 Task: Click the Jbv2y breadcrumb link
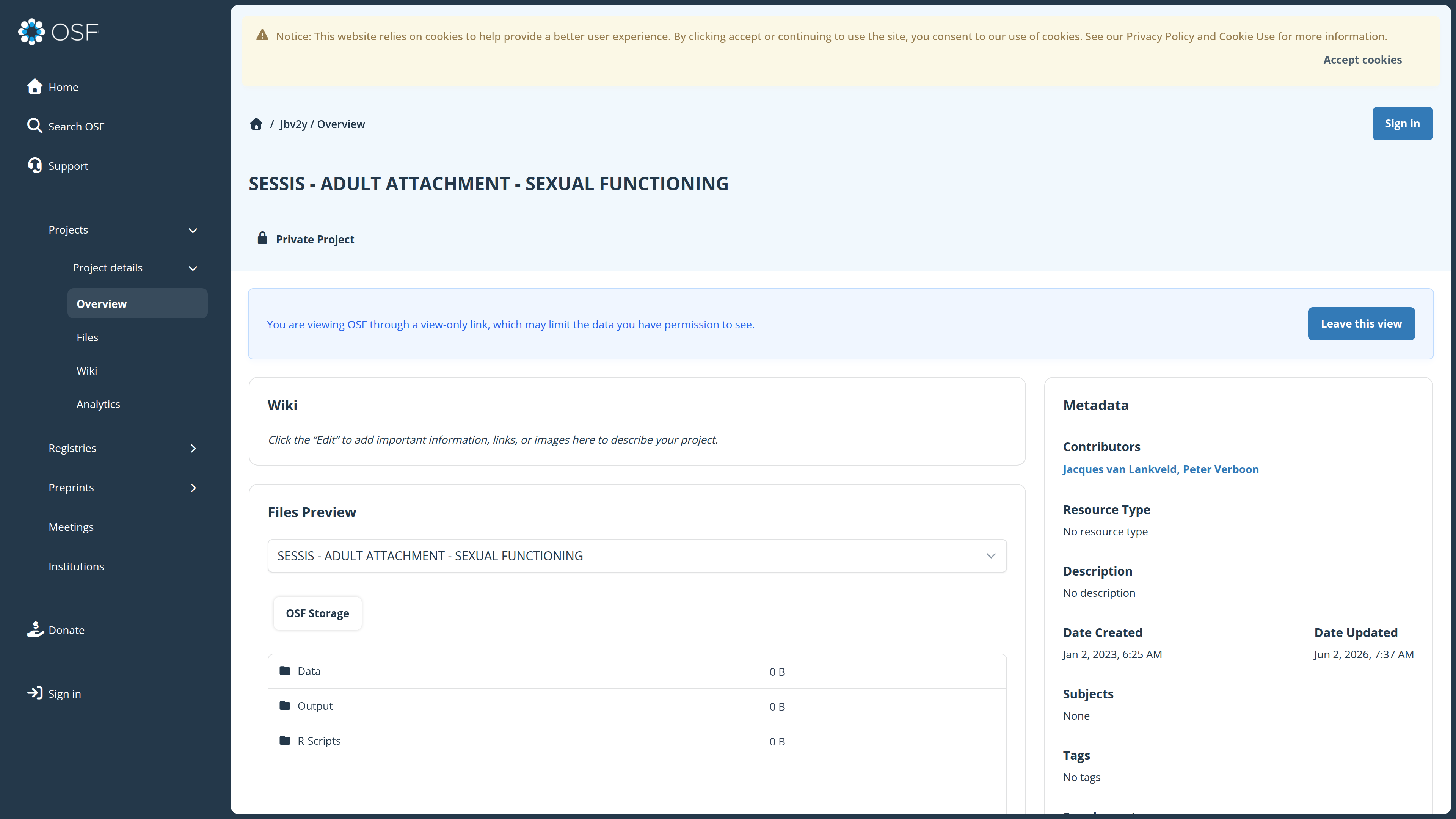(x=293, y=124)
